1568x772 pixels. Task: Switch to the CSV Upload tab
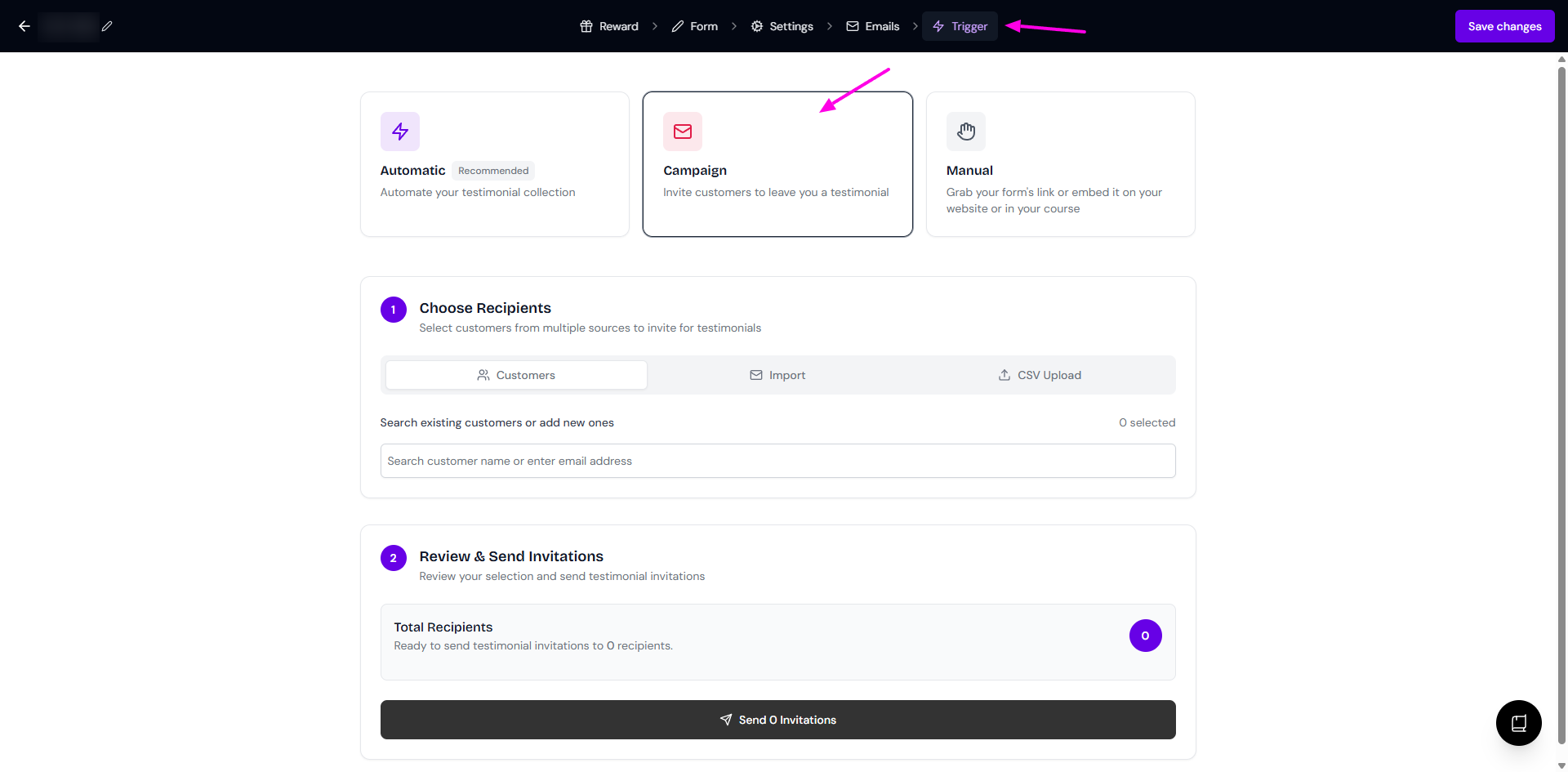[x=1040, y=375]
